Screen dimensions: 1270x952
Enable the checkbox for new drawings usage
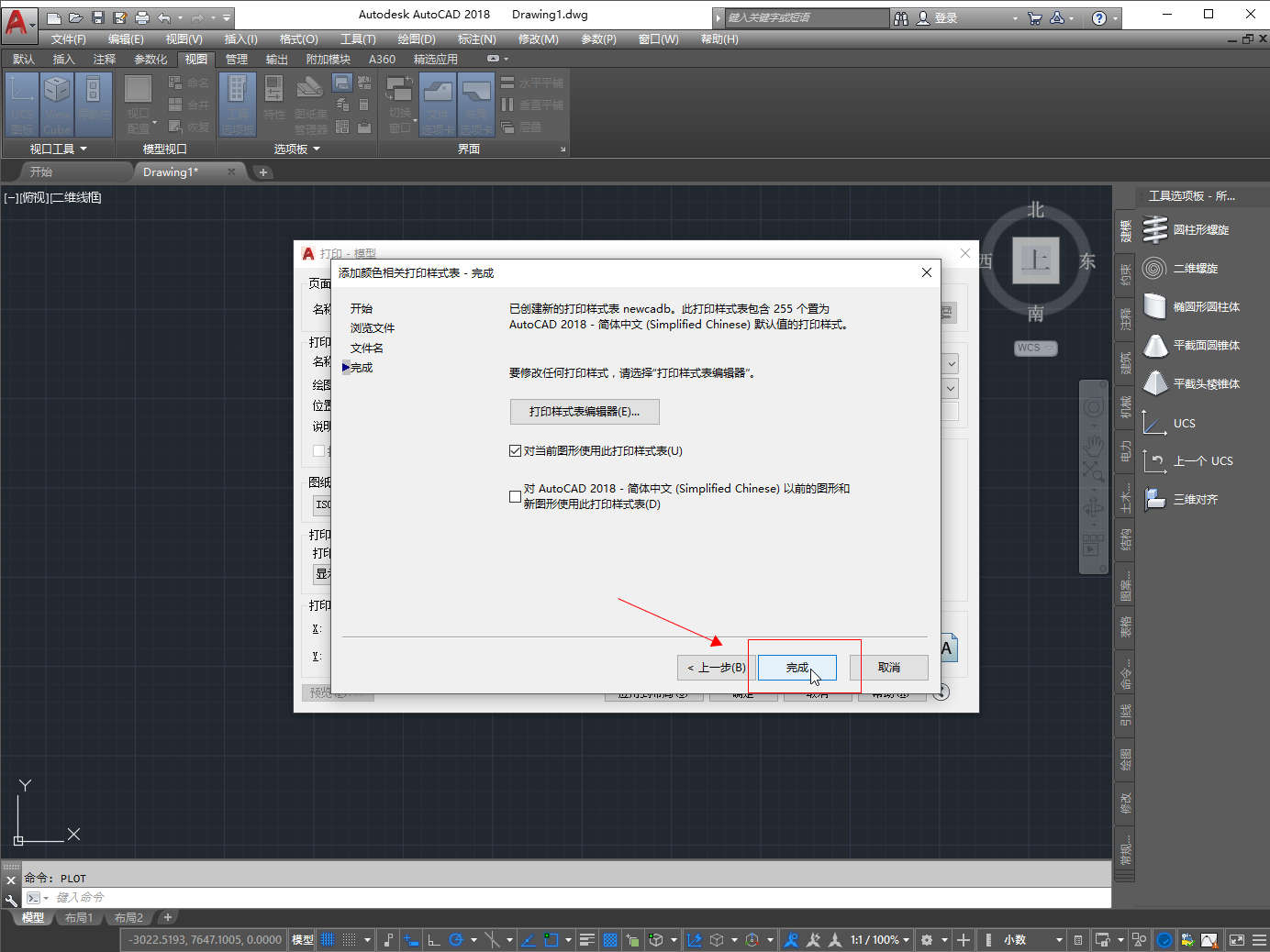point(515,496)
